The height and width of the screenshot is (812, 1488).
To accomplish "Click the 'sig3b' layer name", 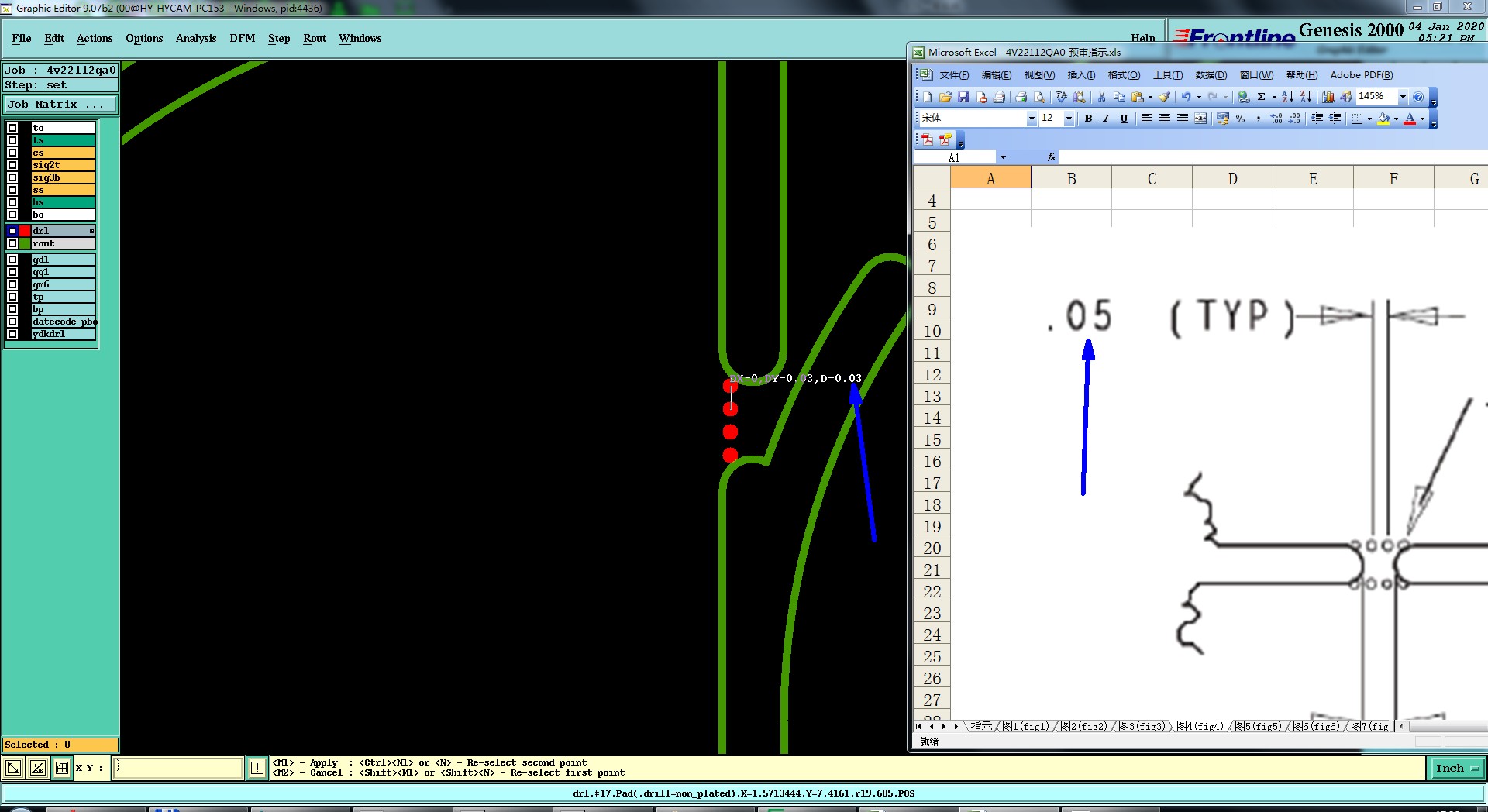I will pos(63,177).
